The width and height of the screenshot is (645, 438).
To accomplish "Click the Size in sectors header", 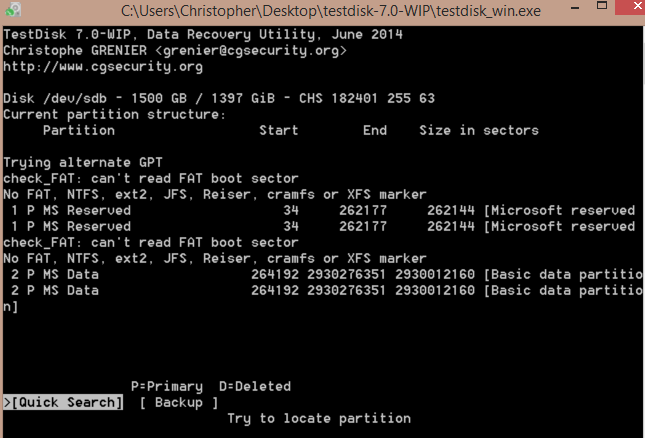I will pos(479,130).
